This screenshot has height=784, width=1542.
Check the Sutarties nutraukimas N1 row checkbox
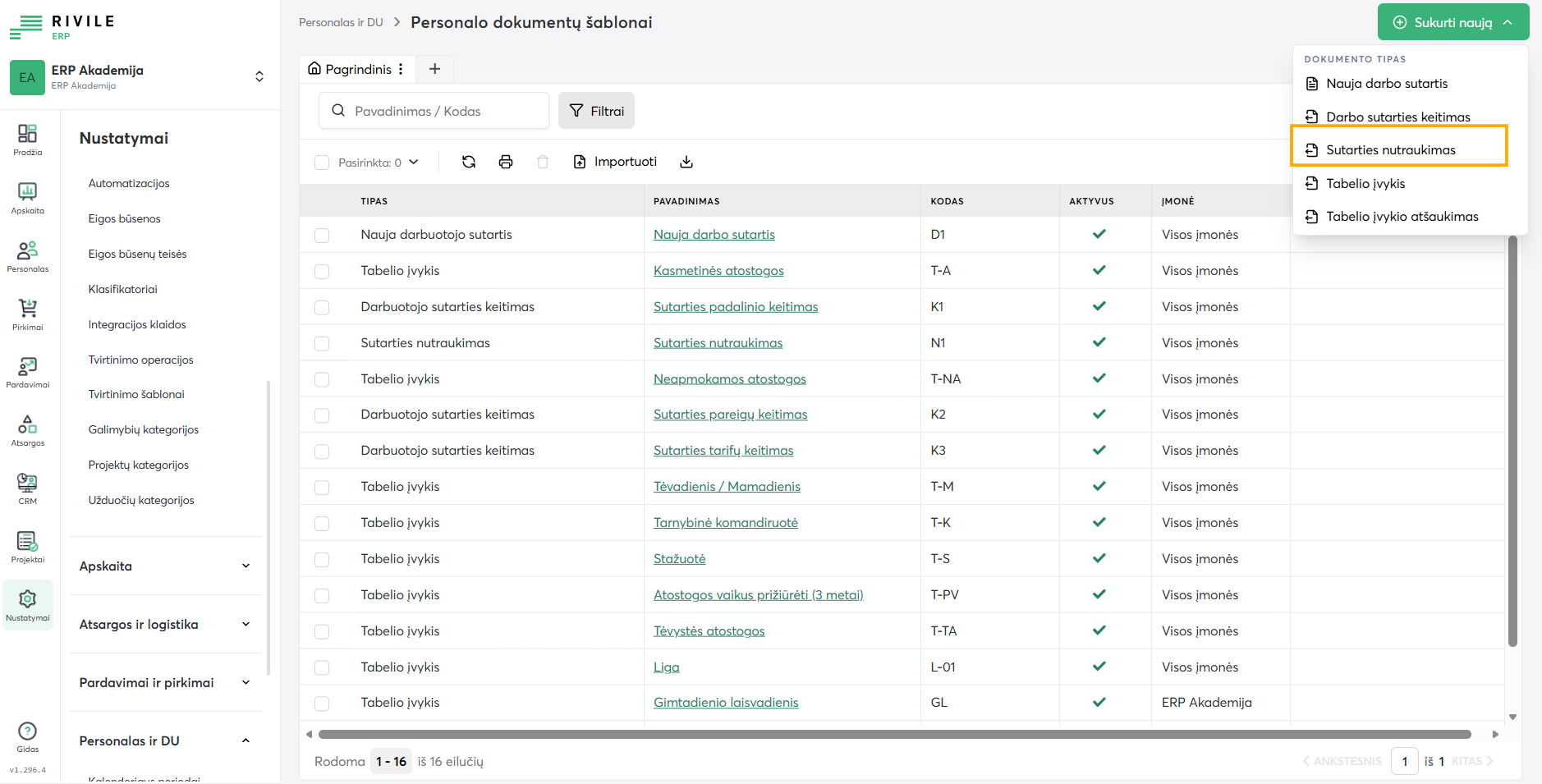[322, 343]
